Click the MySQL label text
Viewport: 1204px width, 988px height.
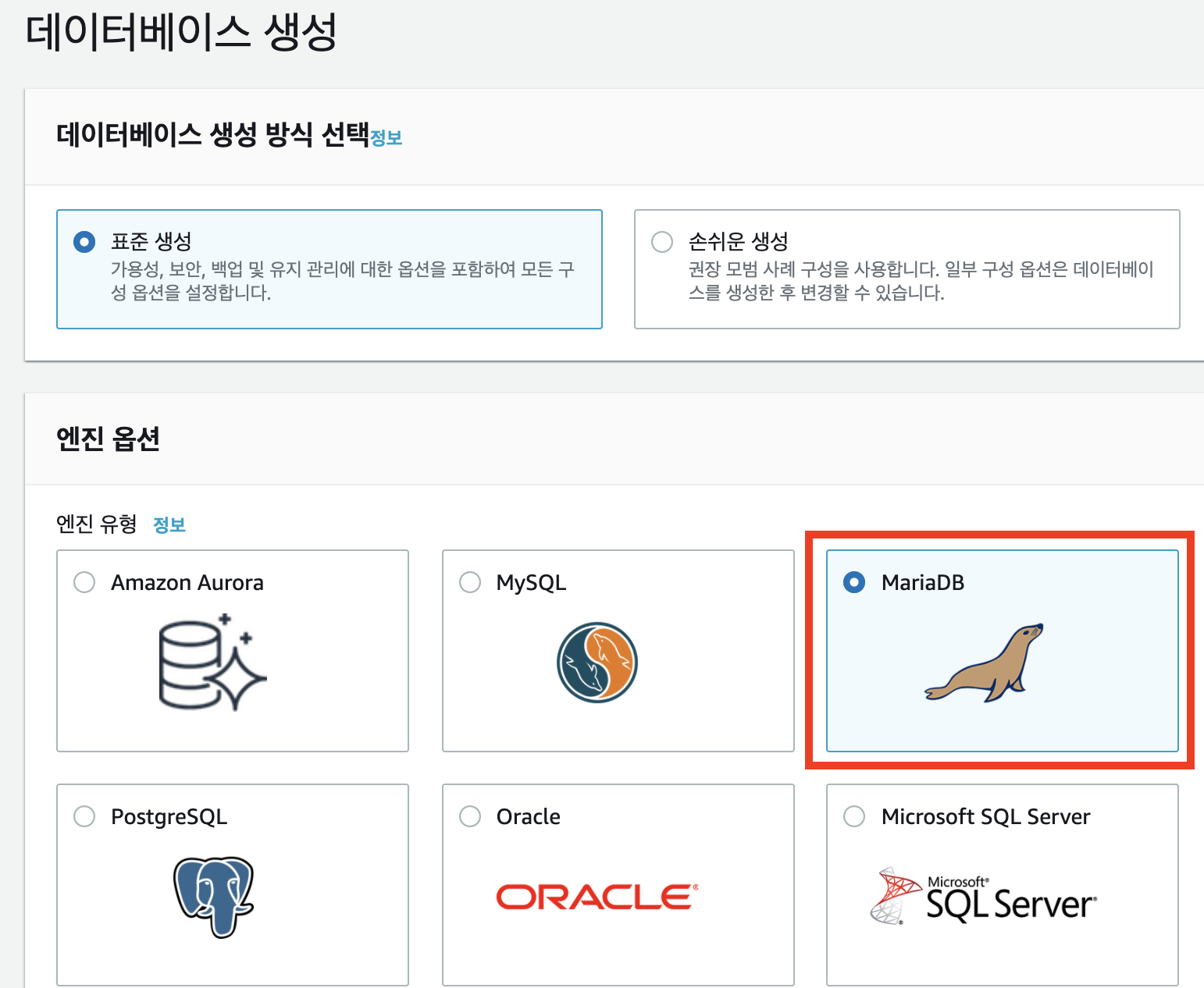pyautogui.click(x=532, y=583)
